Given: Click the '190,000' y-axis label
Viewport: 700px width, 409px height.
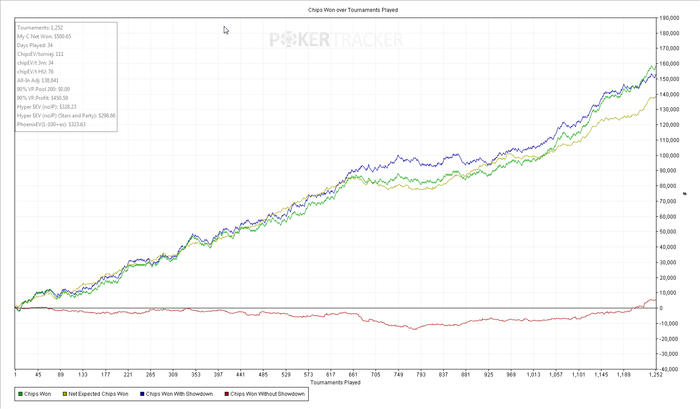Looking at the screenshot, I should [669, 18].
